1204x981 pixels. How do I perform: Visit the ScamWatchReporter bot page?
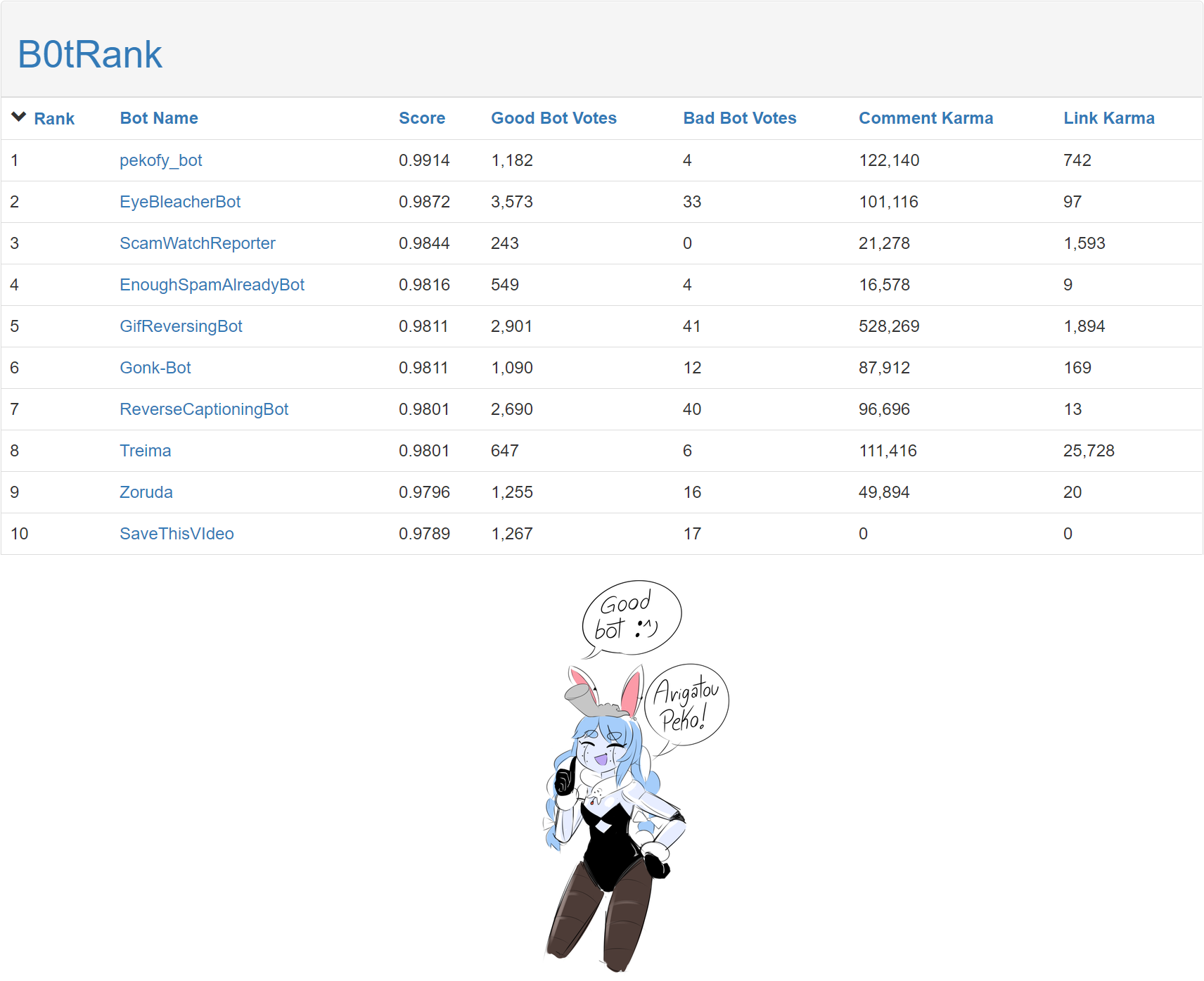tap(197, 243)
